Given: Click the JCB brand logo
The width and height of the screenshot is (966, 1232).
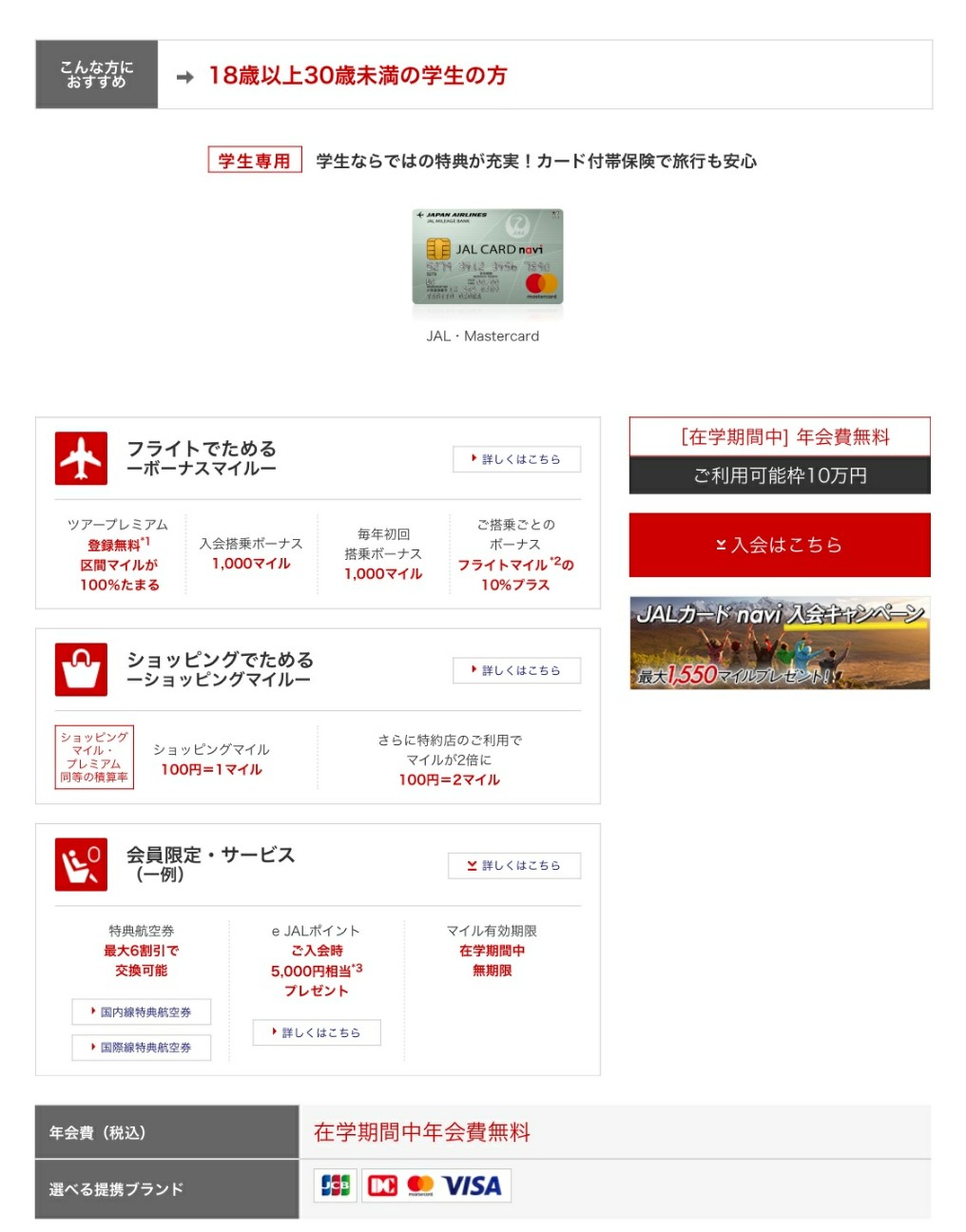Looking at the screenshot, I should (336, 1185).
